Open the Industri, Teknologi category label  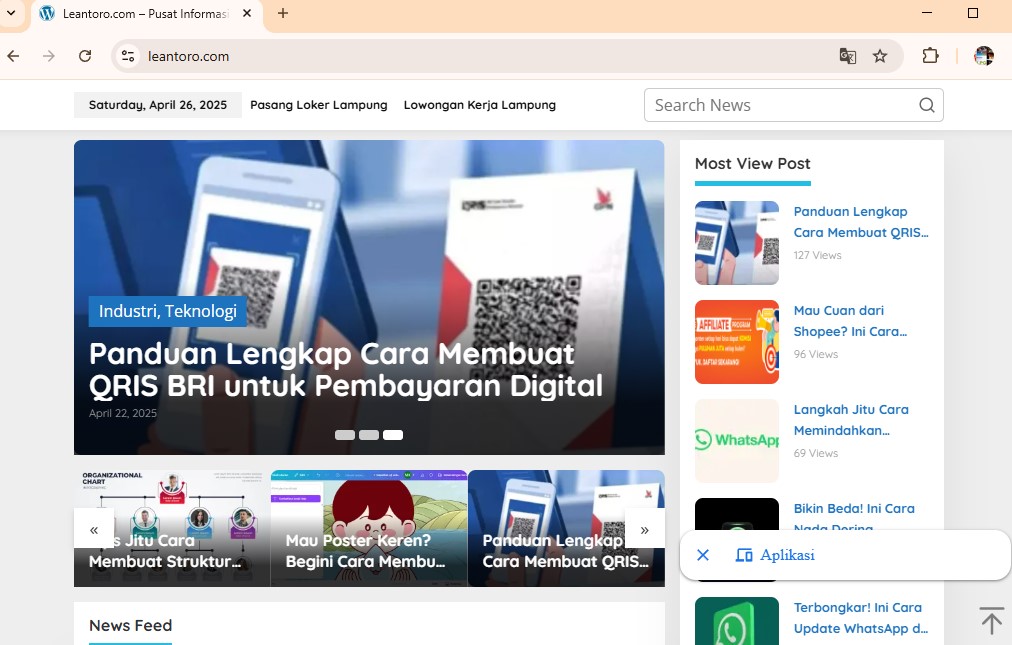pos(168,311)
